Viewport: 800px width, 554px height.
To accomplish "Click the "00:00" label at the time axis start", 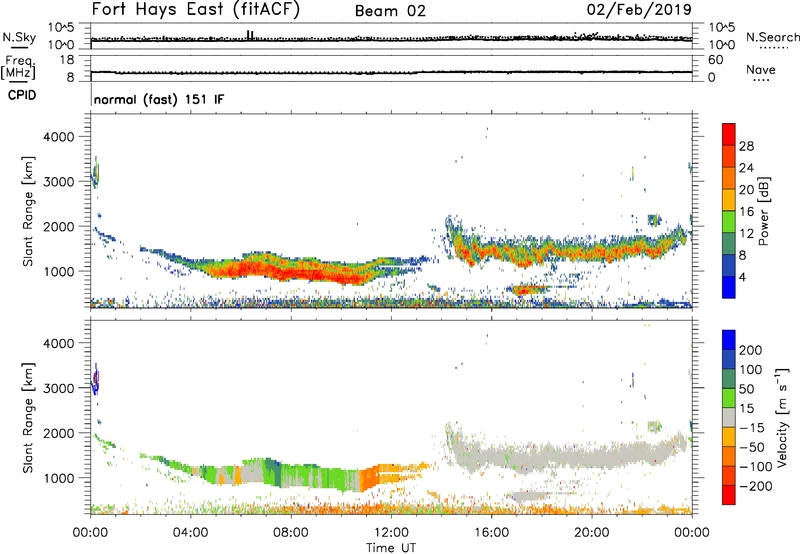I will pyautogui.click(x=90, y=533).
